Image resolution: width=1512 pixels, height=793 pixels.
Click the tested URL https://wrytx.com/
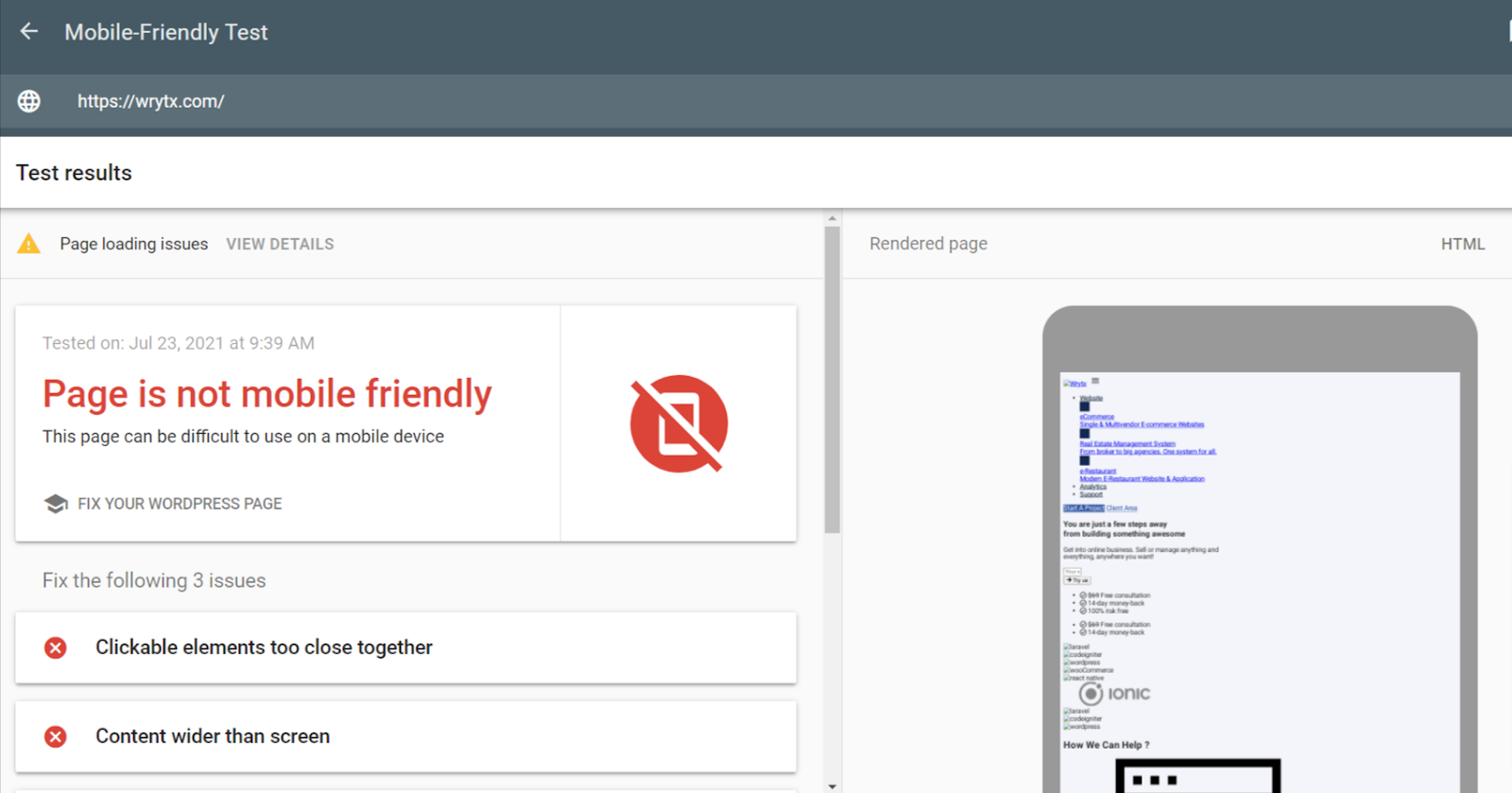pyautogui.click(x=151, y=101)
